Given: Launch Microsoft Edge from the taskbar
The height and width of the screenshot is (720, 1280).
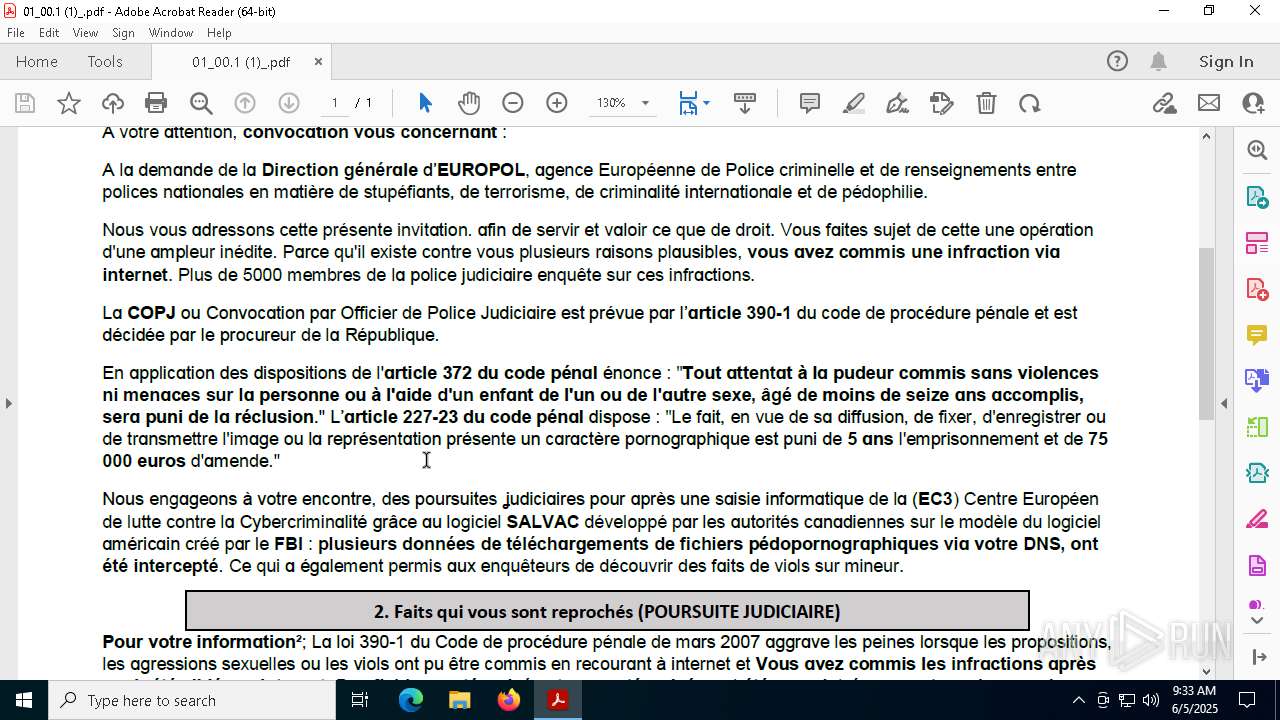Looking at the screenshot, I should coord(411,700).
